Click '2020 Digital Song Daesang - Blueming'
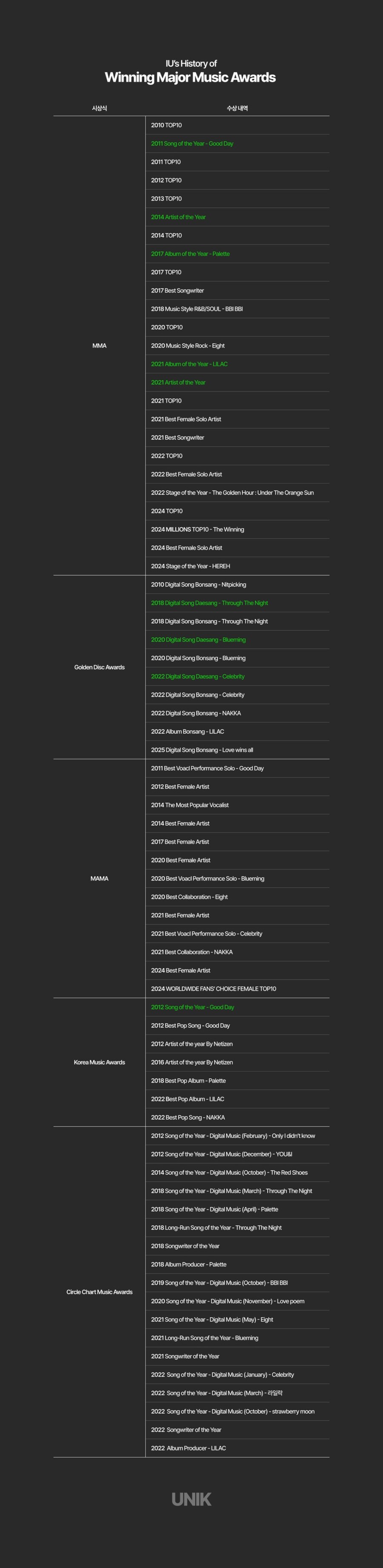The width and height of the screenshot is (383, 1568). [x=198, y=640]
